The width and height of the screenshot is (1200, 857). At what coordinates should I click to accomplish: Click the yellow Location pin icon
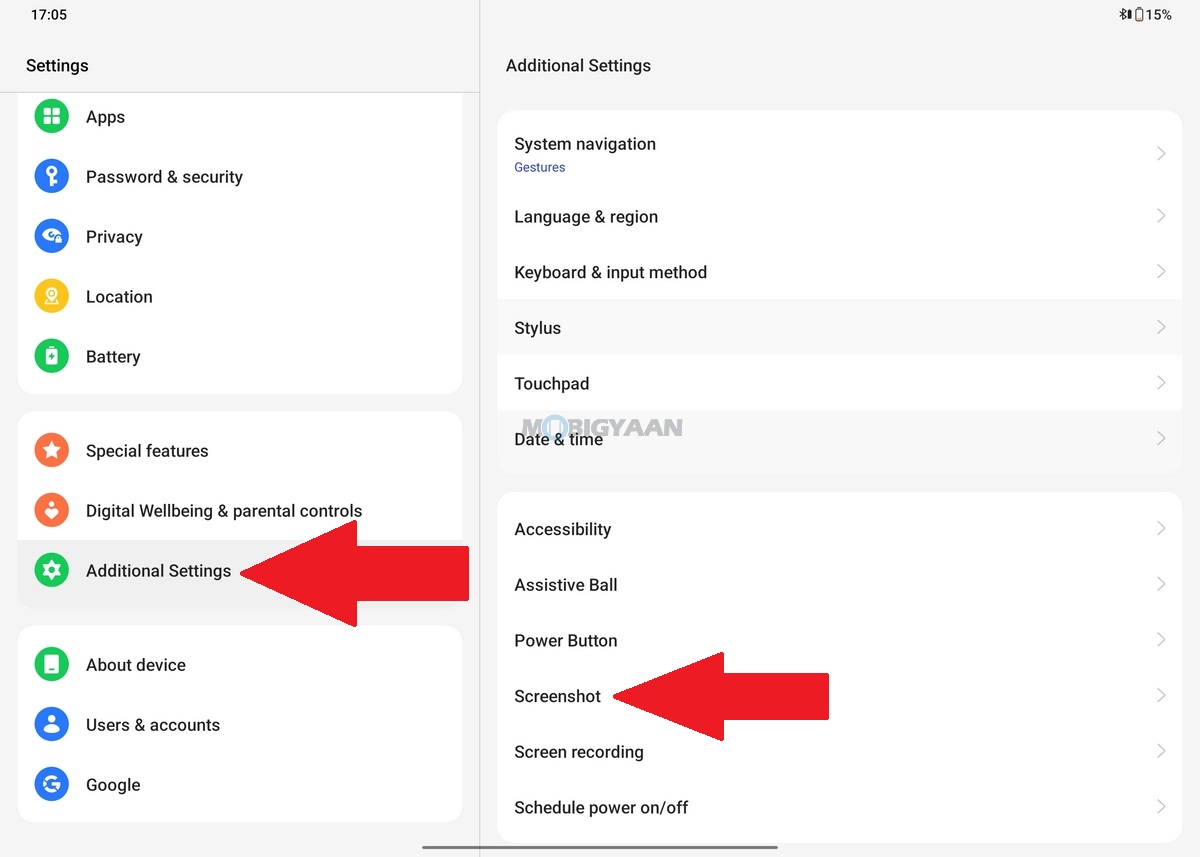point(52,297)
